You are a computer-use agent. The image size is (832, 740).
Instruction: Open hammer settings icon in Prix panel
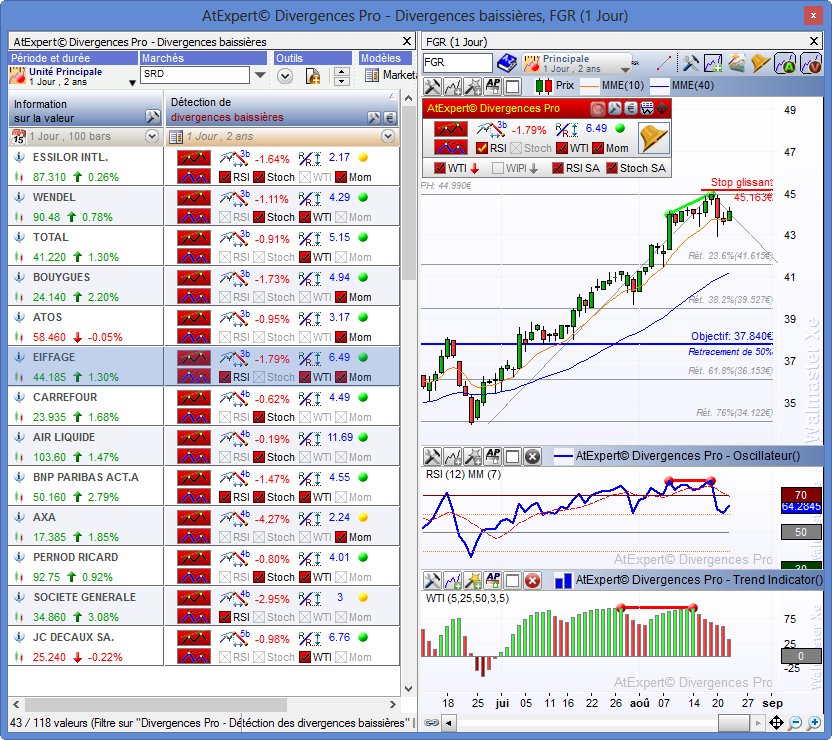click(432, 85)
